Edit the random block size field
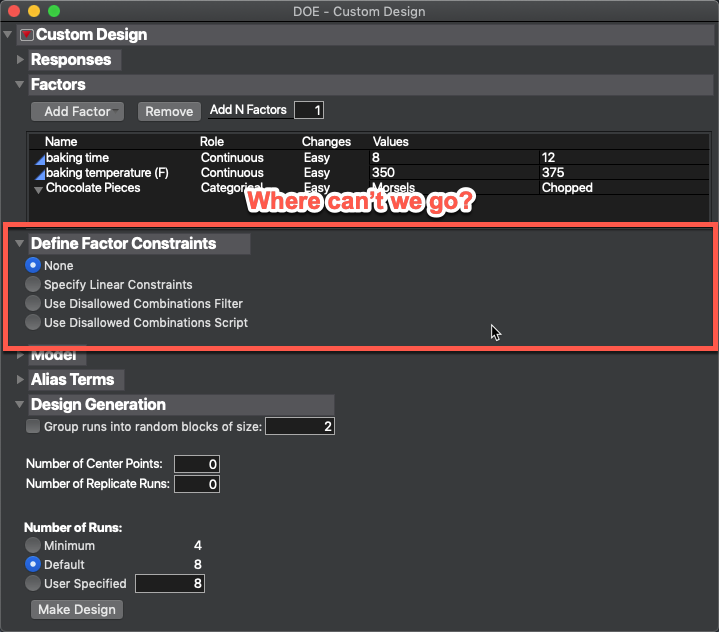The width and height of the screenshot is (719, 632). click(x=300, y=426)
